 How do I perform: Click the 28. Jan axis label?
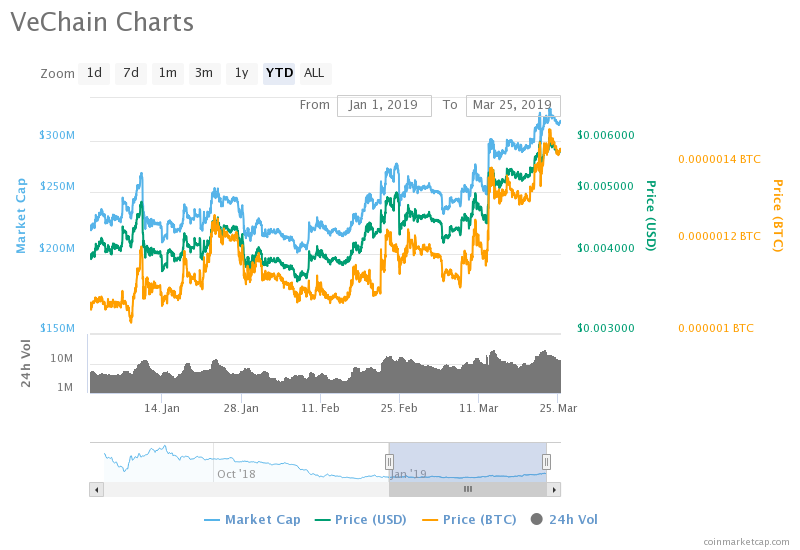(x=241, y=408)
